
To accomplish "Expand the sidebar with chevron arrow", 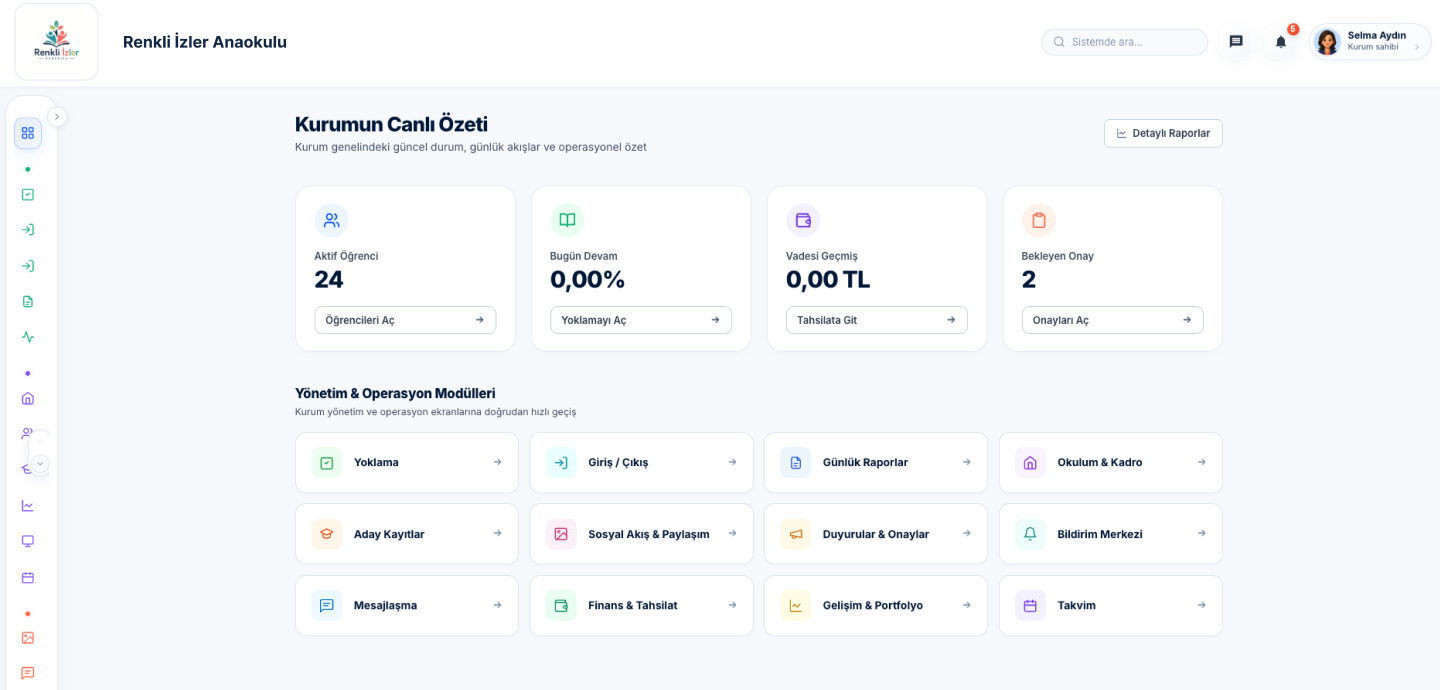I will (x=57, y=117).
